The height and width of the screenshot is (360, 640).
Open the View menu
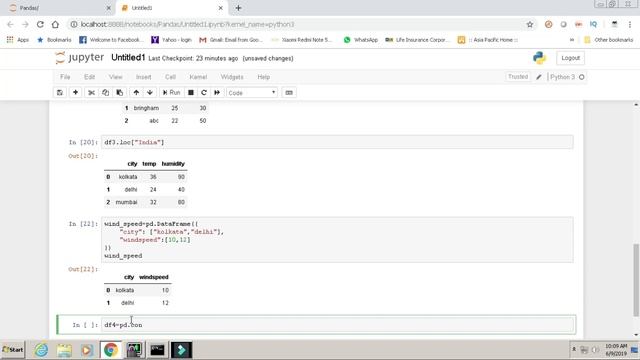click(x=116, y=77)
